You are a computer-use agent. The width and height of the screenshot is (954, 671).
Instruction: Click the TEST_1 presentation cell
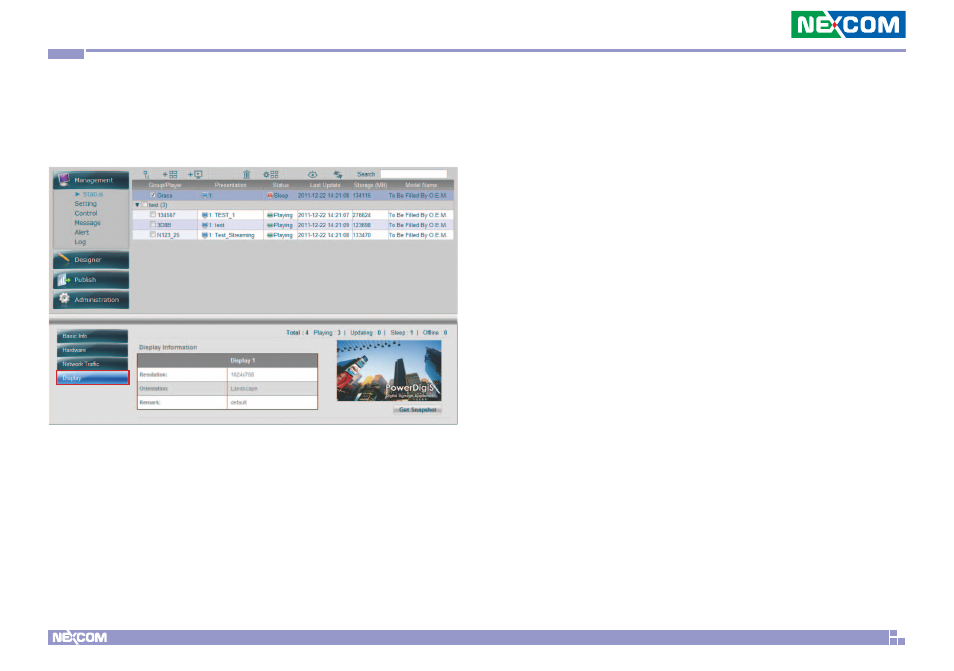(x=231, y=215)
